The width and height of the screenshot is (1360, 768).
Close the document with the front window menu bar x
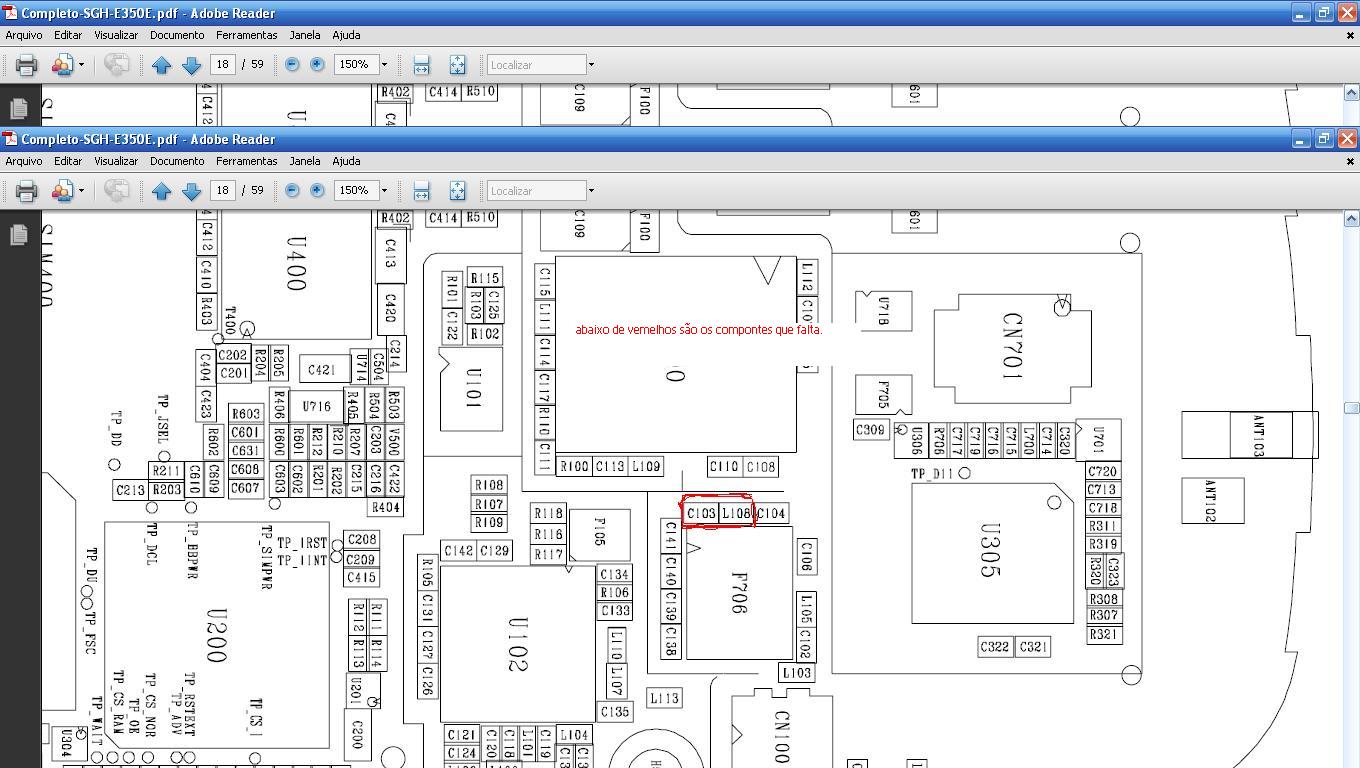tap(1350, 161)
